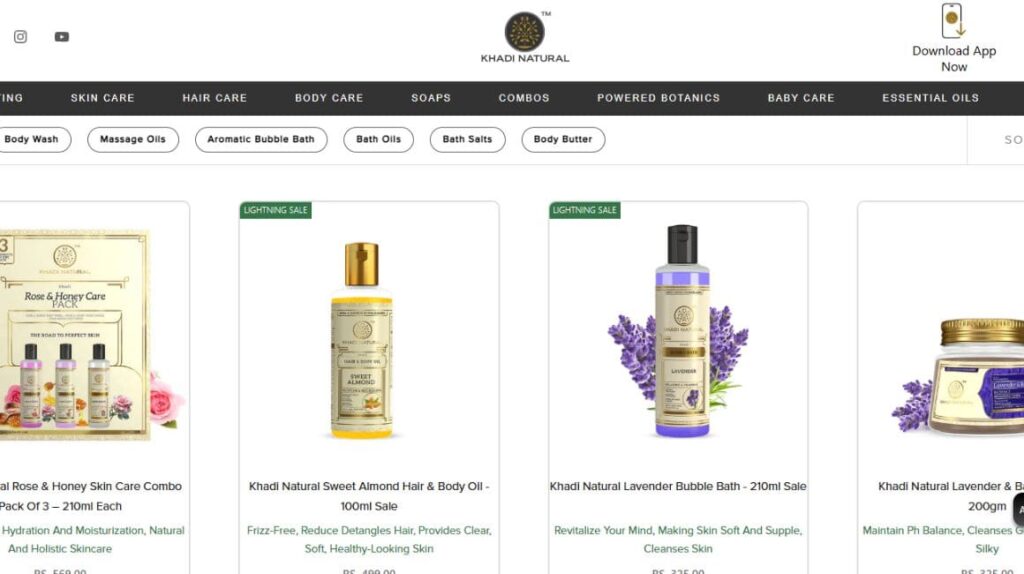The image size is (1024, 574).
Task: Filter by Aromatic Bubble Bath
Action: pyautogui.click(x=261, y=139)
